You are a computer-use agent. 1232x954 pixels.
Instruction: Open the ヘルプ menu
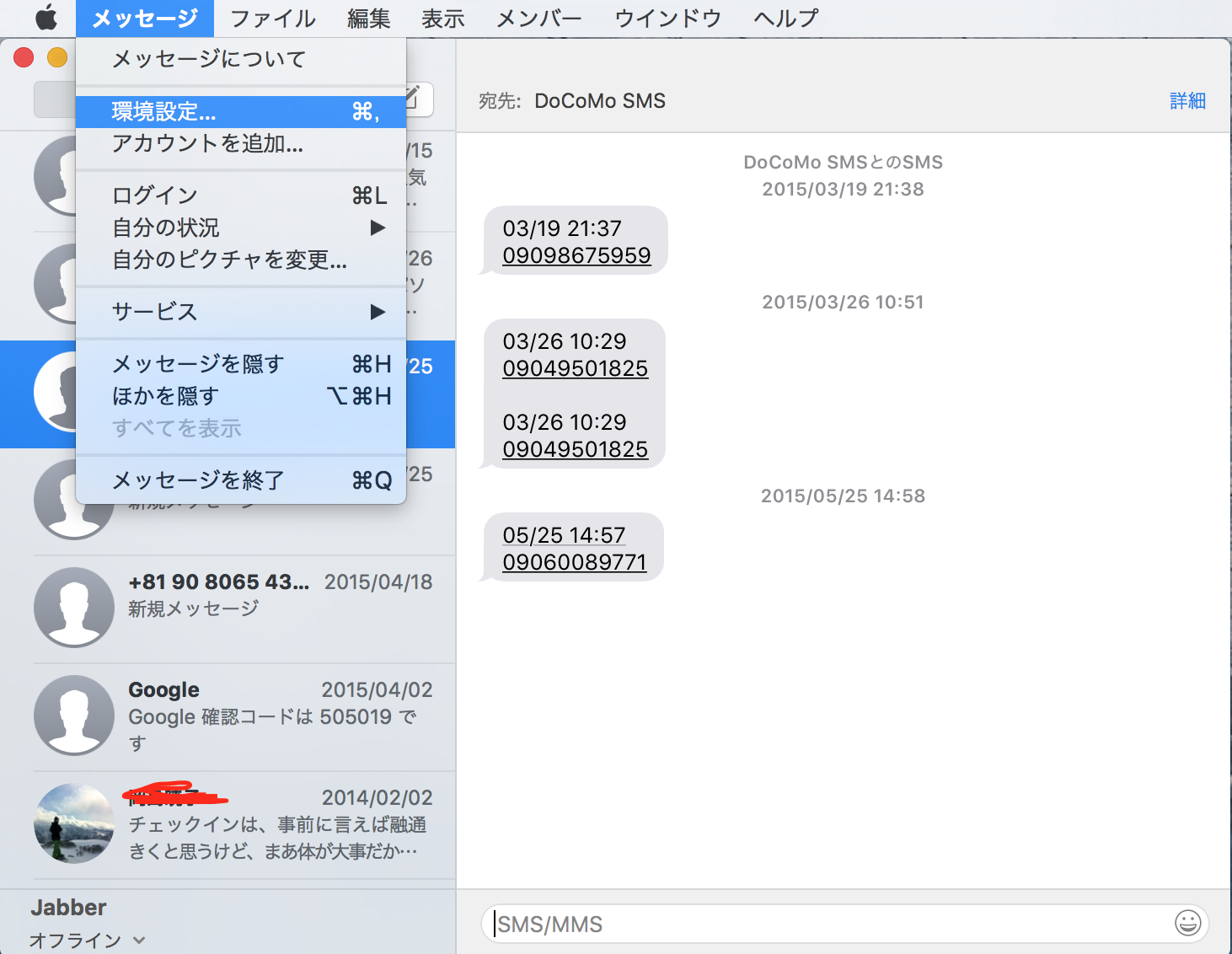point(786,18)
